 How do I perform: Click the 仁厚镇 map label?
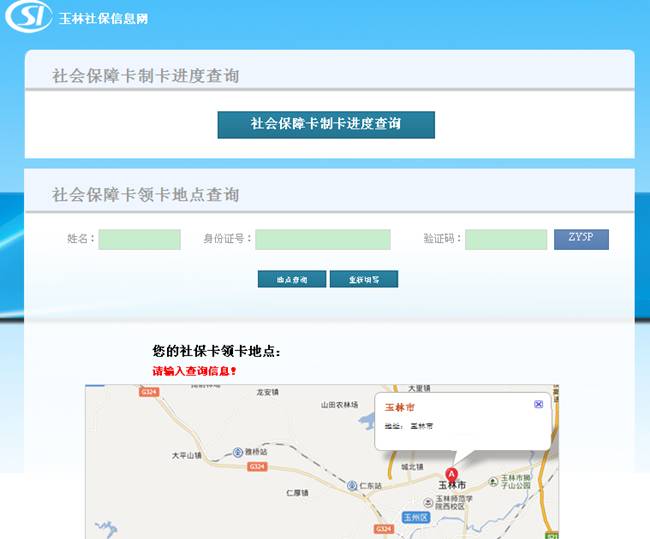[x=297, y=493]
